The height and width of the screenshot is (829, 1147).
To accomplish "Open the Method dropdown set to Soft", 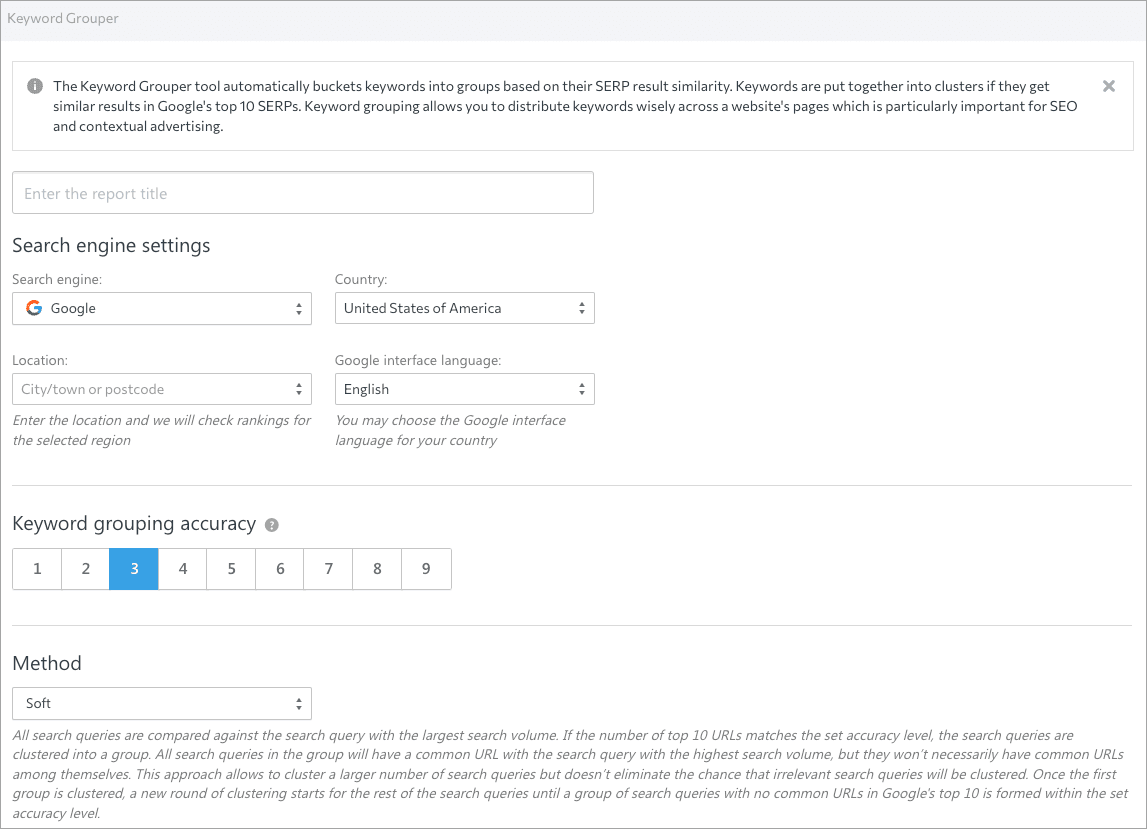I will (x=162, y=704).
